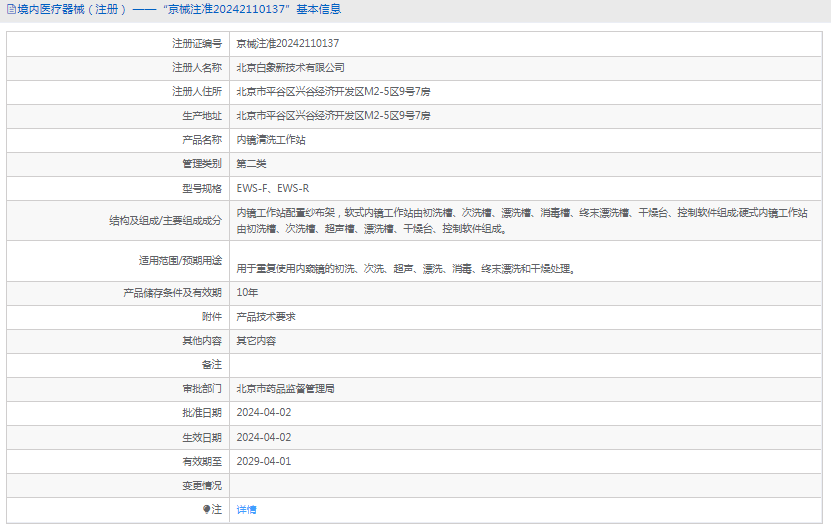Click the document icon beside the 境内医疗器械 title
Viewport: 831px width, 526px height.
[x=11, y=9]
